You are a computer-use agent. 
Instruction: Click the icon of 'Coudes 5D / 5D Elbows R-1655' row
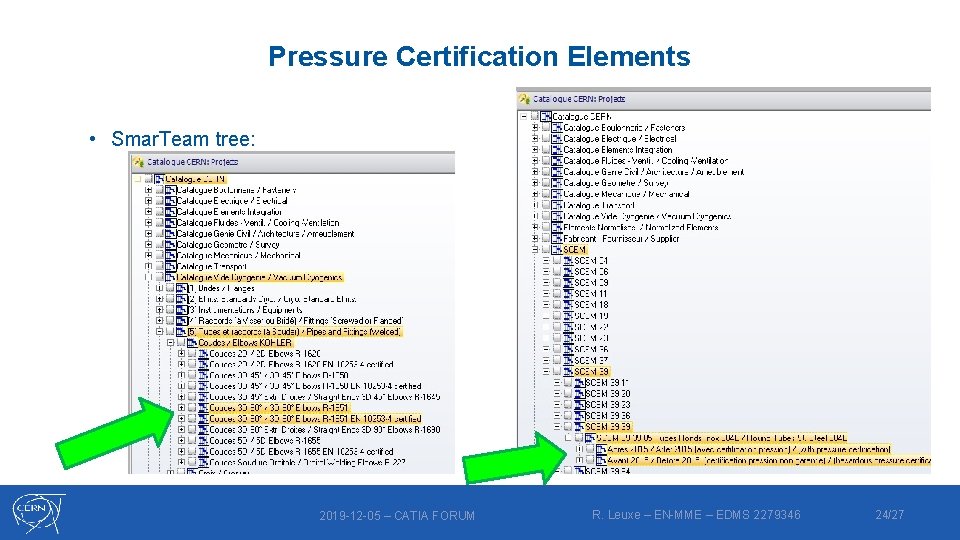tap(203, 441)
